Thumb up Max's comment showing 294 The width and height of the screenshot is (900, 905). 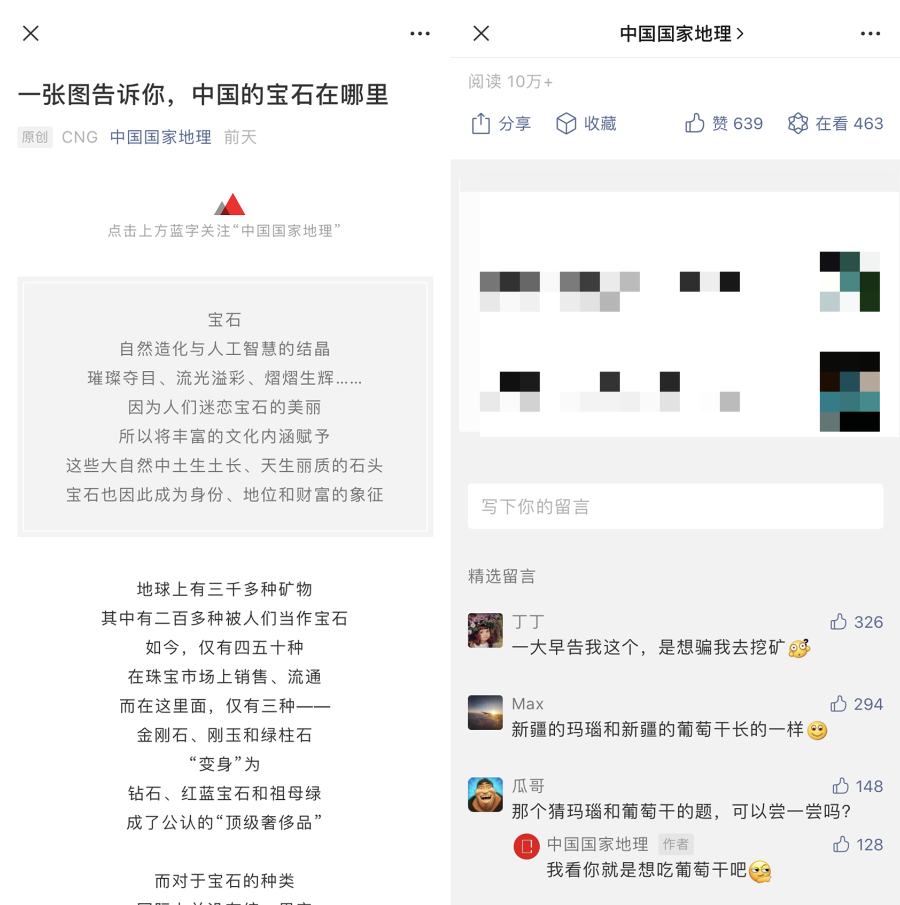(x=856, y=704)
